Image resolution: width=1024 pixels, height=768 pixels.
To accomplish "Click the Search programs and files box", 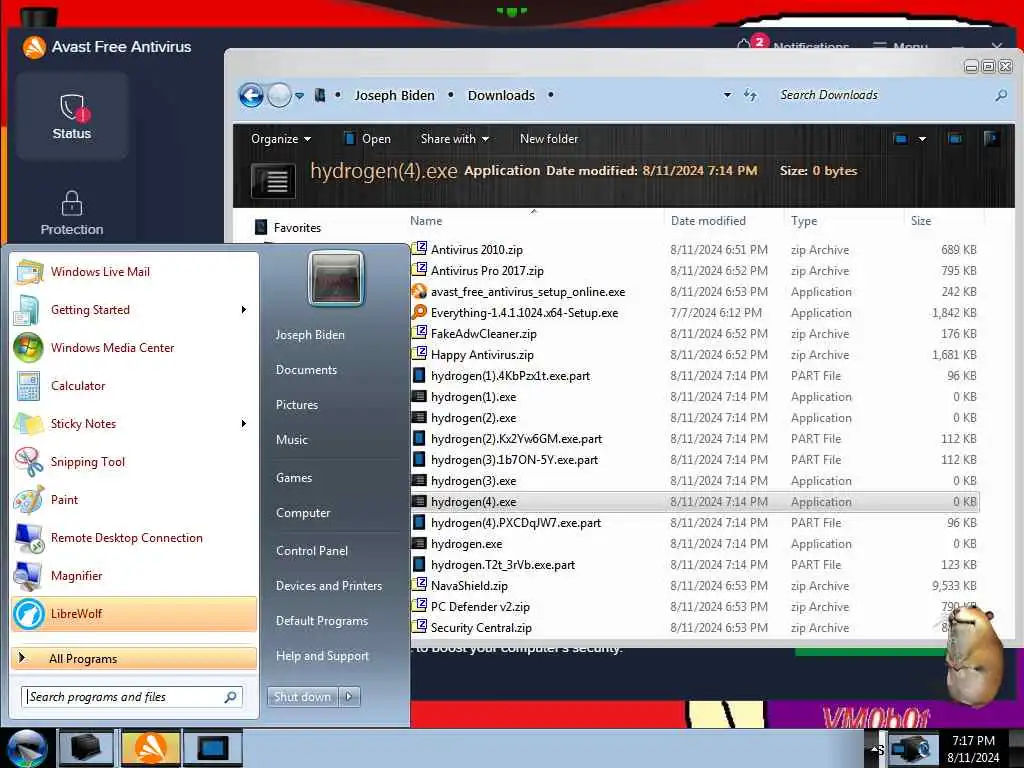I will click(x=132, y=697).
